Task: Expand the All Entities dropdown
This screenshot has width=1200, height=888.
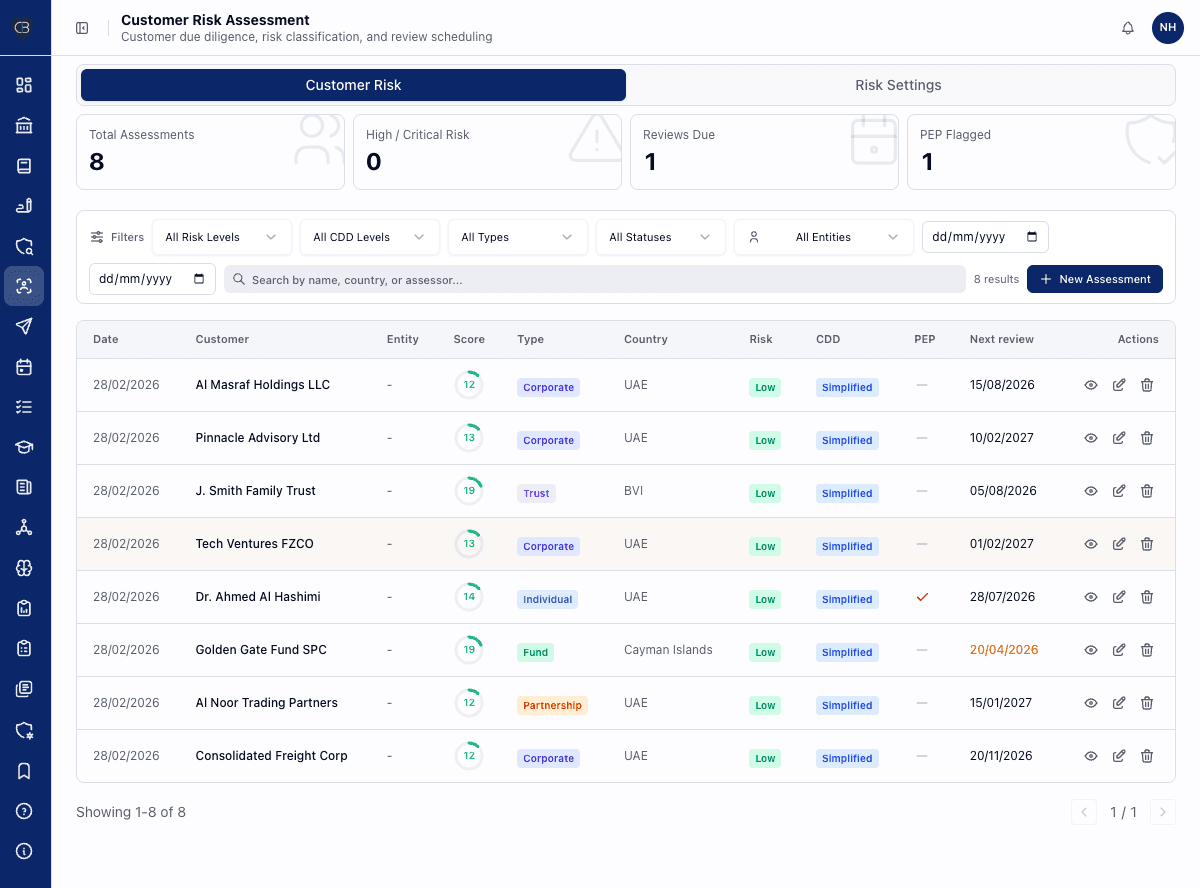Action: click(x=823, y=237)
